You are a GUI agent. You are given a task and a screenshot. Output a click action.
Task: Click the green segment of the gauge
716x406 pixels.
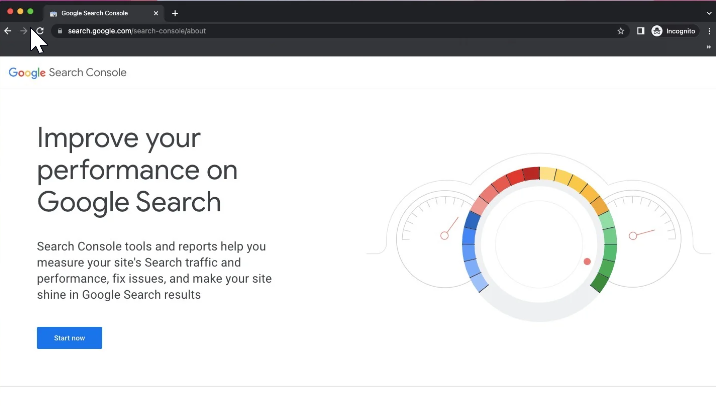coord(605,250)
